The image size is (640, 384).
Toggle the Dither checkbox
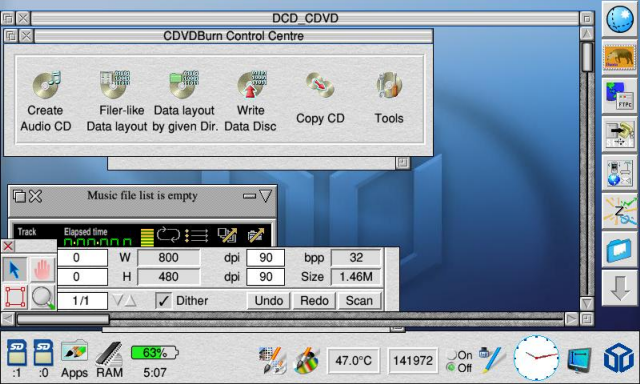point(163,301)
